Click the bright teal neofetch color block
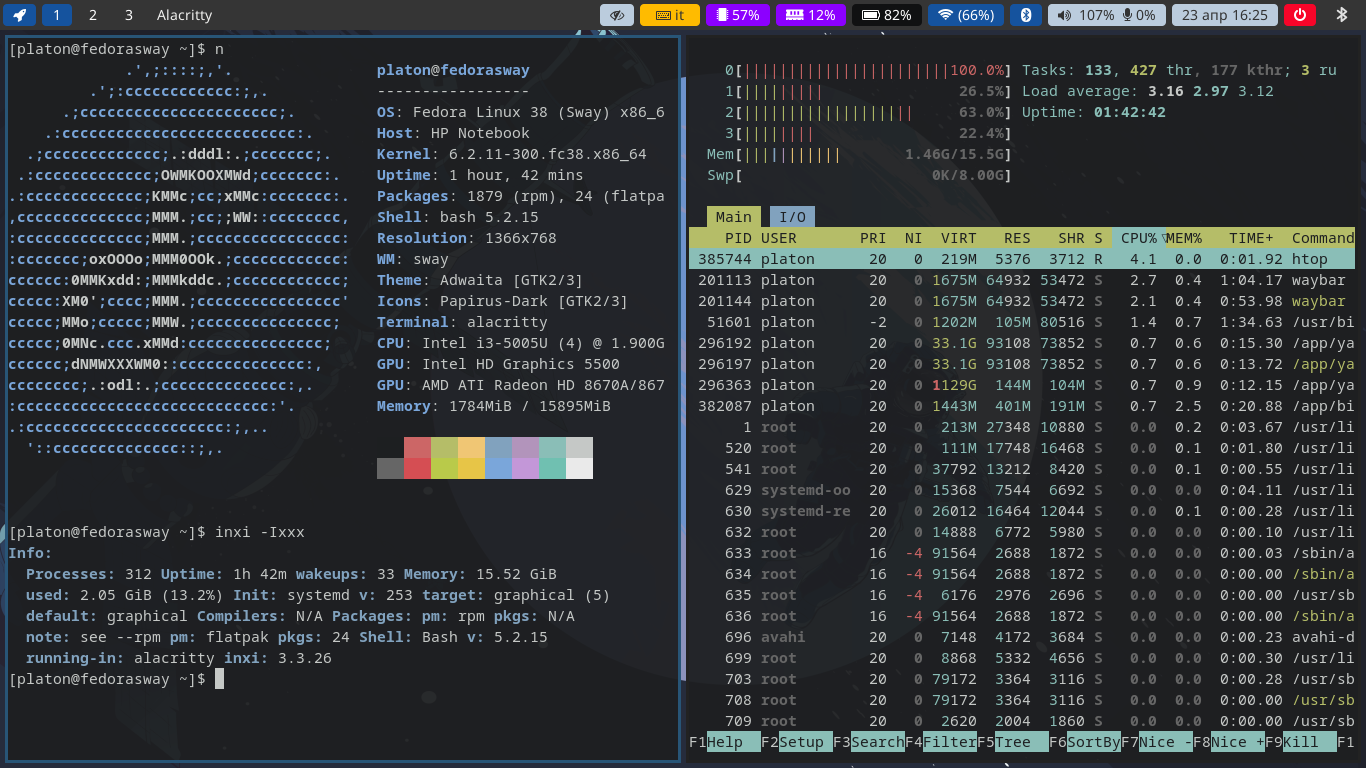 (552, 468)
